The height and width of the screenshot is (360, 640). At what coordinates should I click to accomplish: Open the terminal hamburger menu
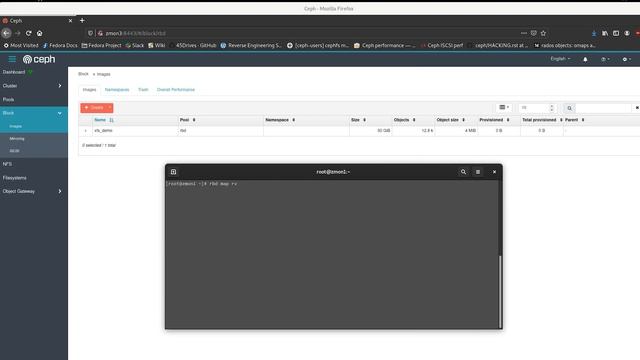point(478,172)
